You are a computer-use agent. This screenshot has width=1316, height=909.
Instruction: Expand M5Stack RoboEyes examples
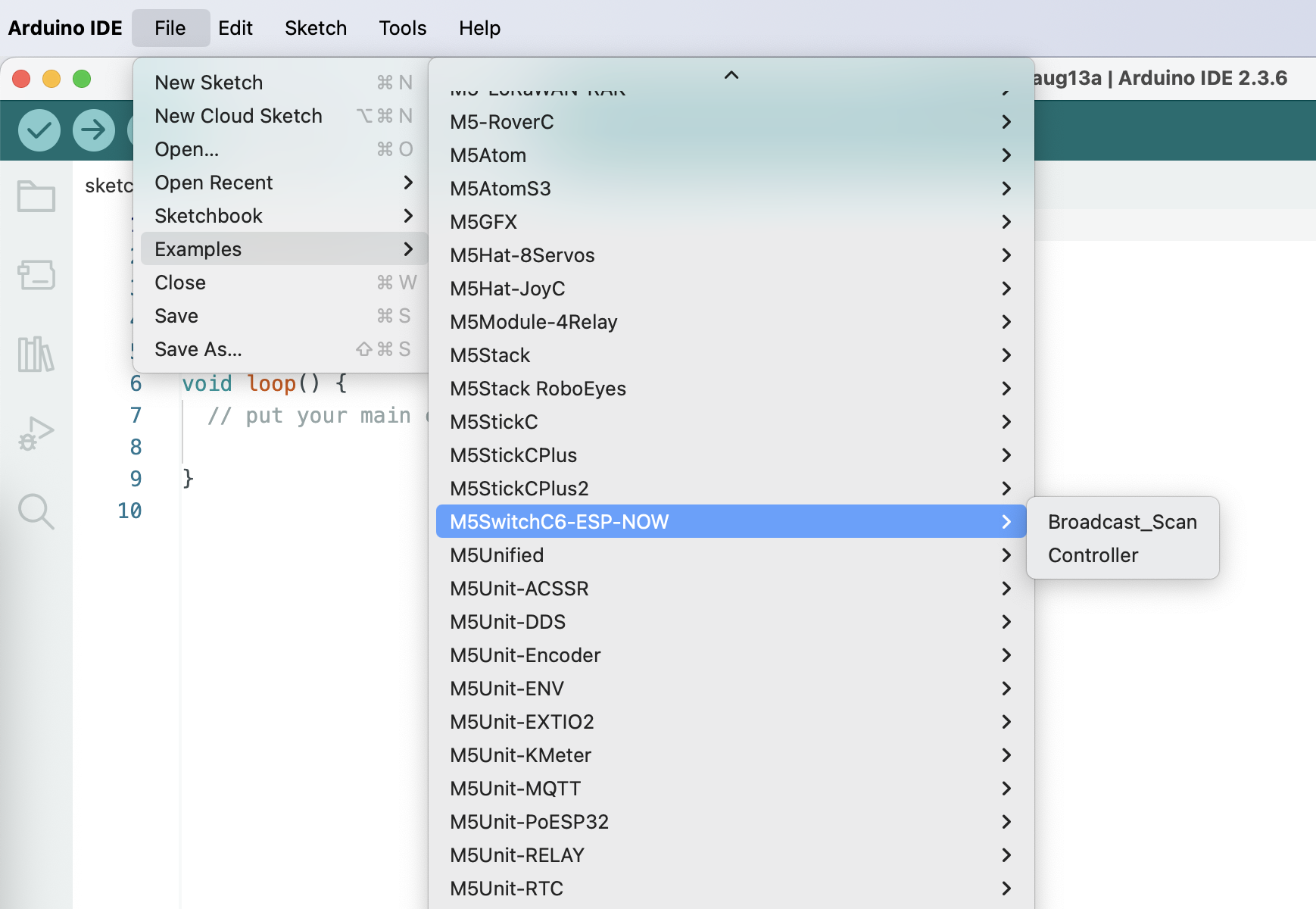pyautogui.click(x=731, y=389)
